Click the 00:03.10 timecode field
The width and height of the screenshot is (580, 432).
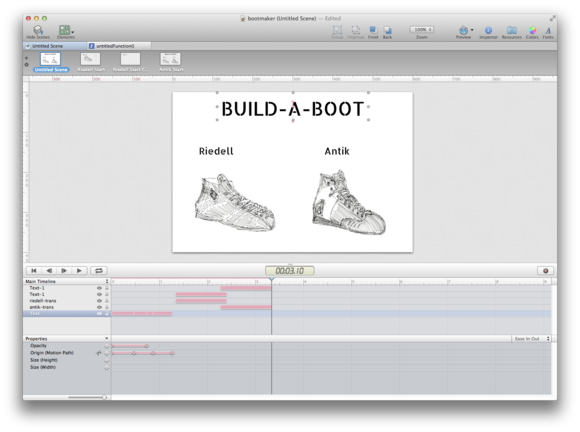290,271
